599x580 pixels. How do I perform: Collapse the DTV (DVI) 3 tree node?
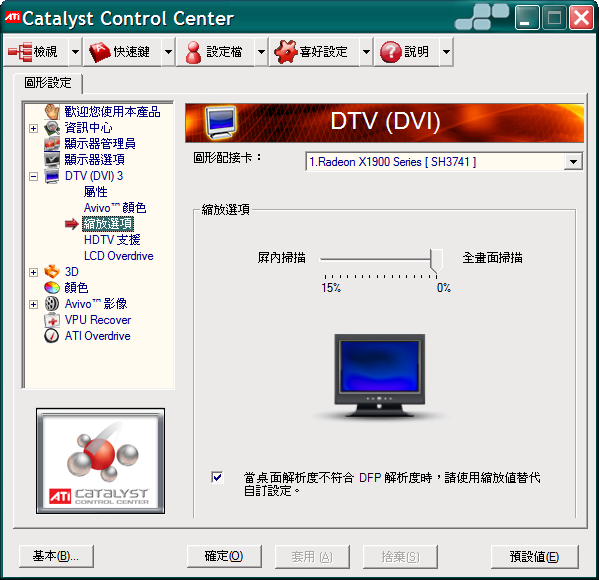coord(34,177)
